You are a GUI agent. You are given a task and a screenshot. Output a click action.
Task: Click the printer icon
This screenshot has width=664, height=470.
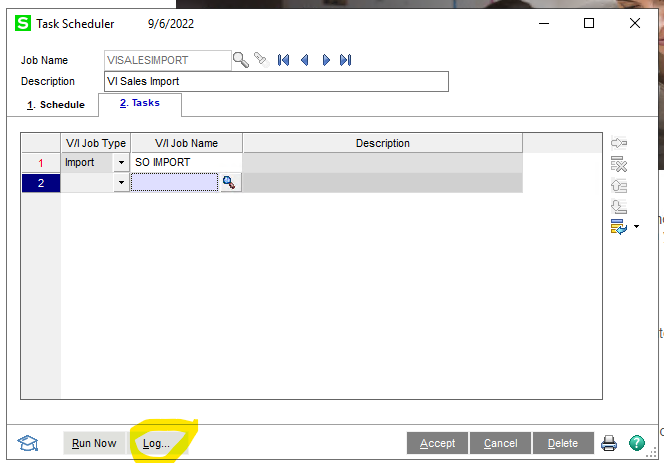[609, 443]
